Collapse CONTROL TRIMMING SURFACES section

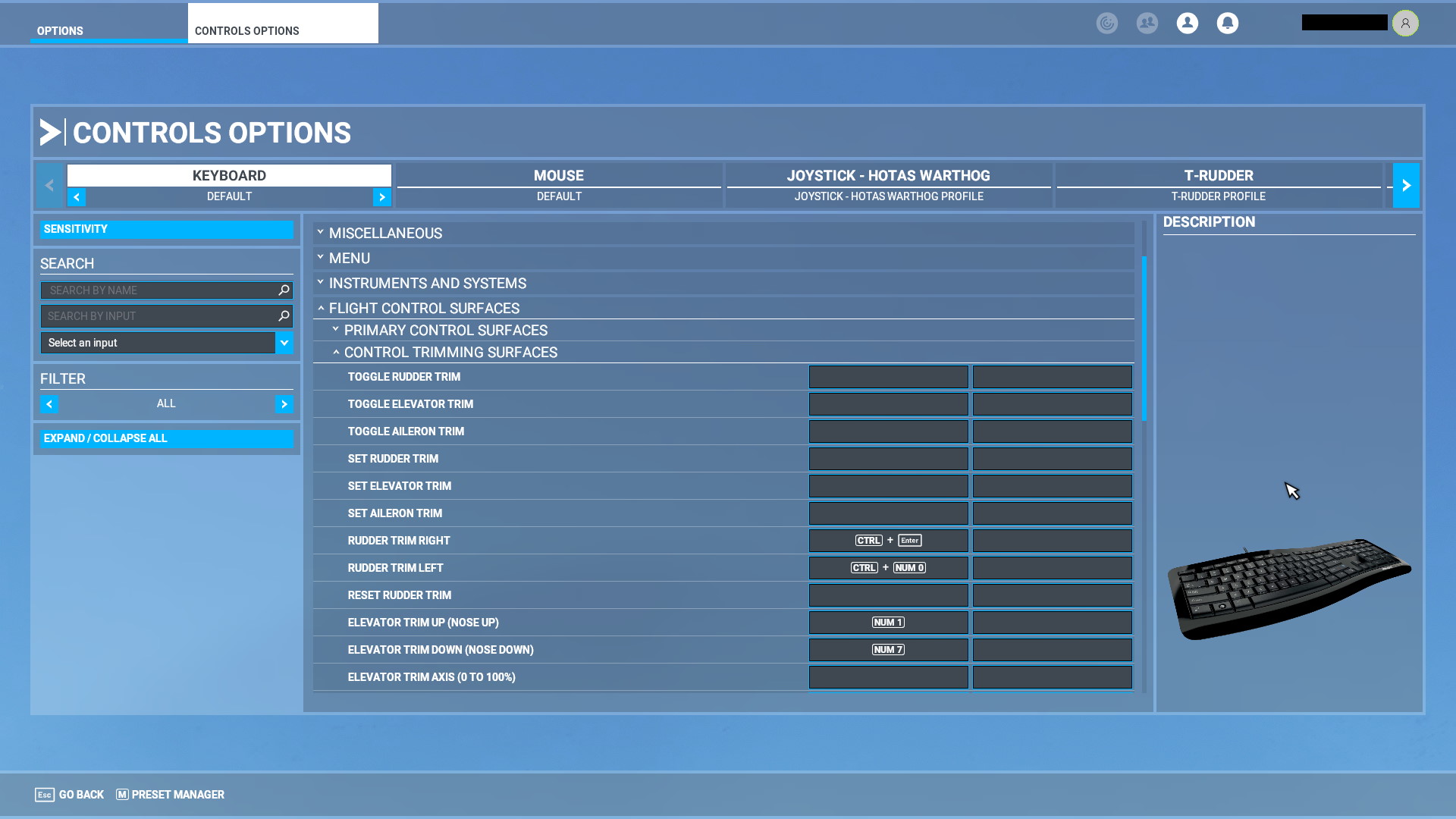337,351
